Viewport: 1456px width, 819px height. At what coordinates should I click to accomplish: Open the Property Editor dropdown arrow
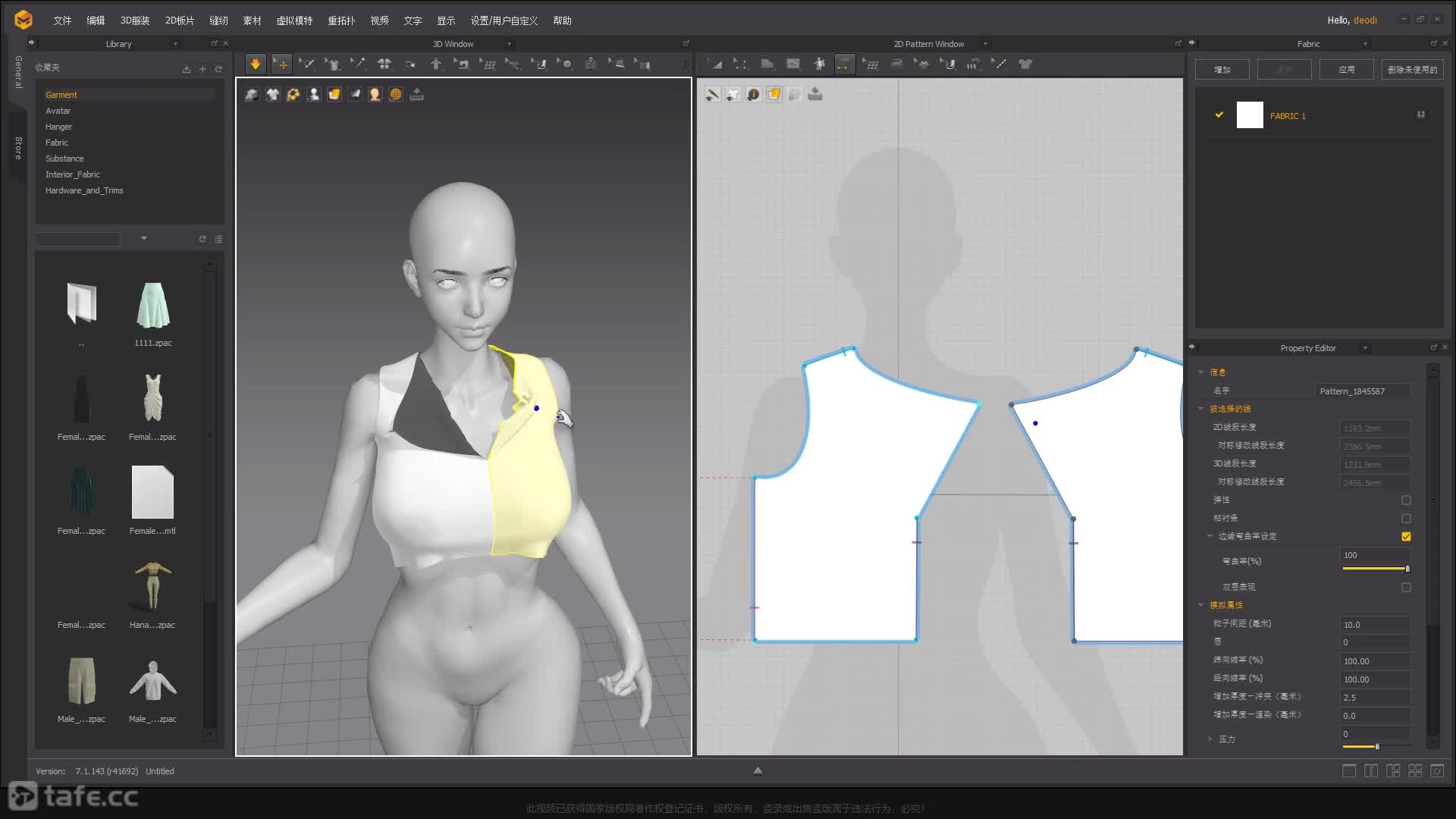click(x=1365, y=348)
